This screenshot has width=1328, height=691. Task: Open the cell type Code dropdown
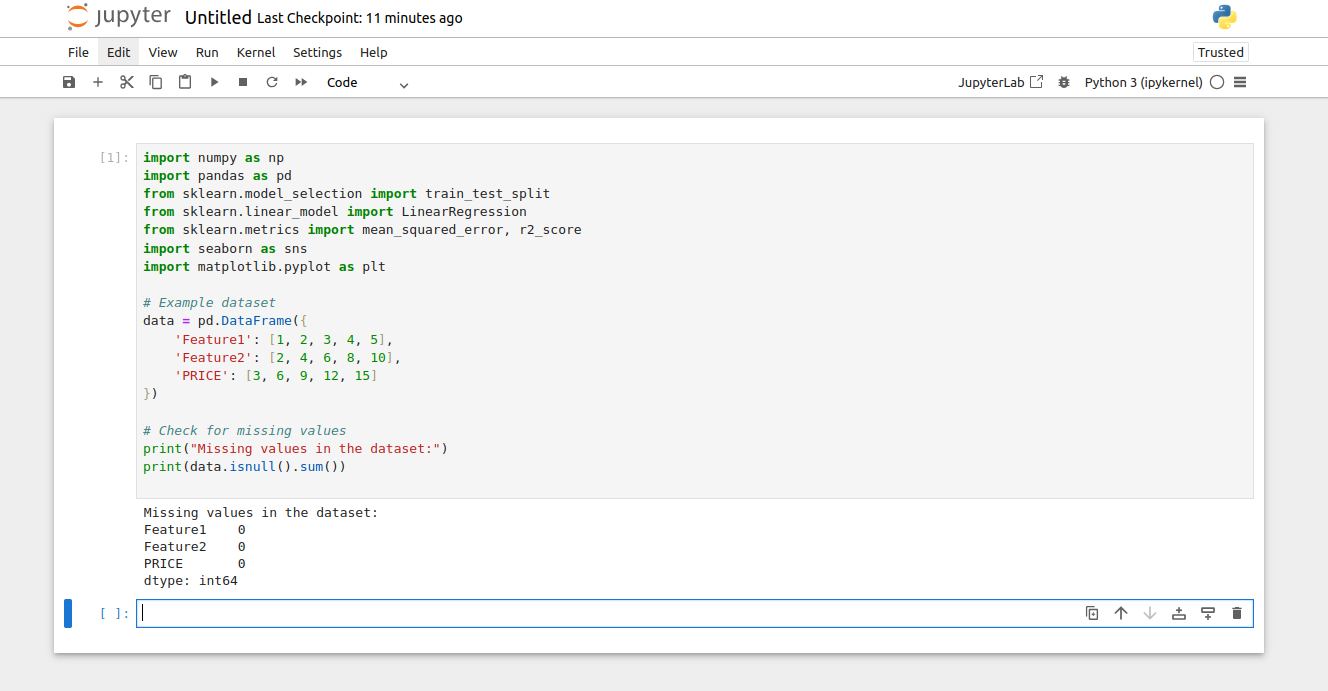coord(367,83)
